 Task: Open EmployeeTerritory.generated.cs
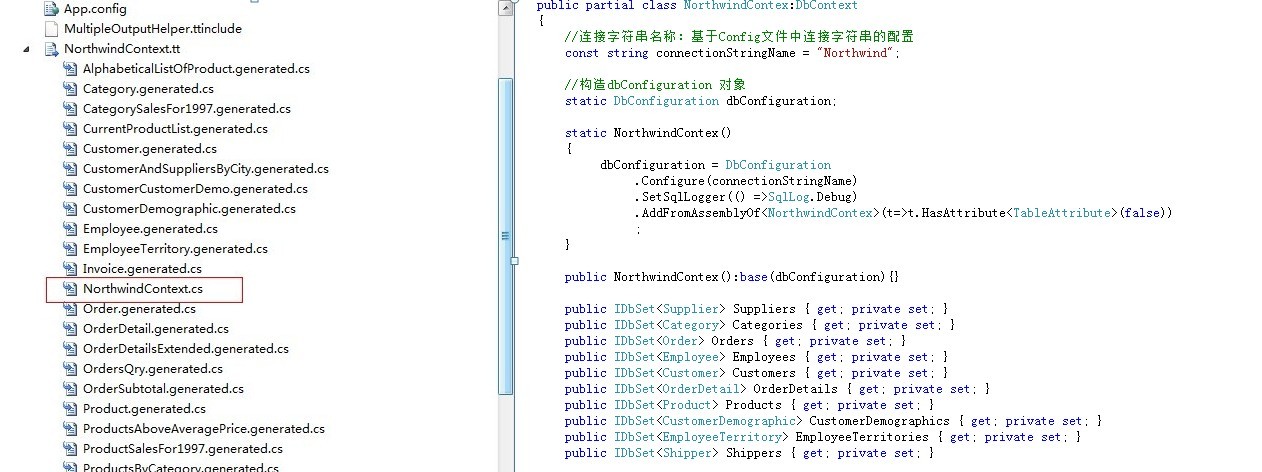pos(175,249)
